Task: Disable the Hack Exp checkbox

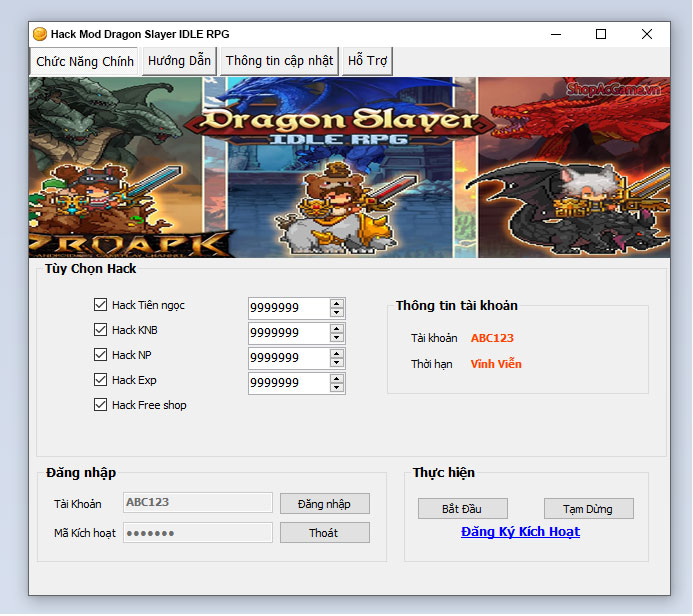Action: click(x=100, y=380)
